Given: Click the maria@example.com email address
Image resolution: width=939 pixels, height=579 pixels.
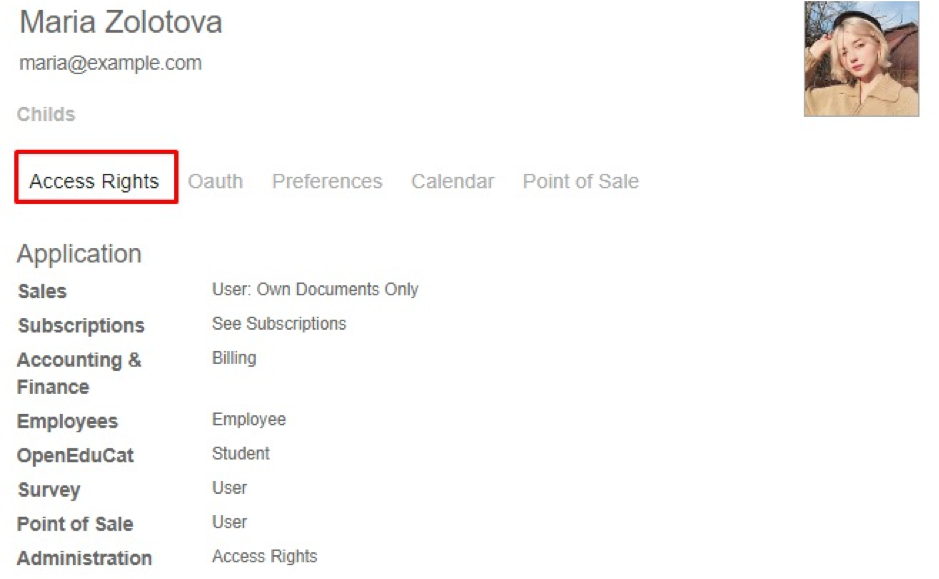Looking at the screenshot, I should tap(111, 63).
